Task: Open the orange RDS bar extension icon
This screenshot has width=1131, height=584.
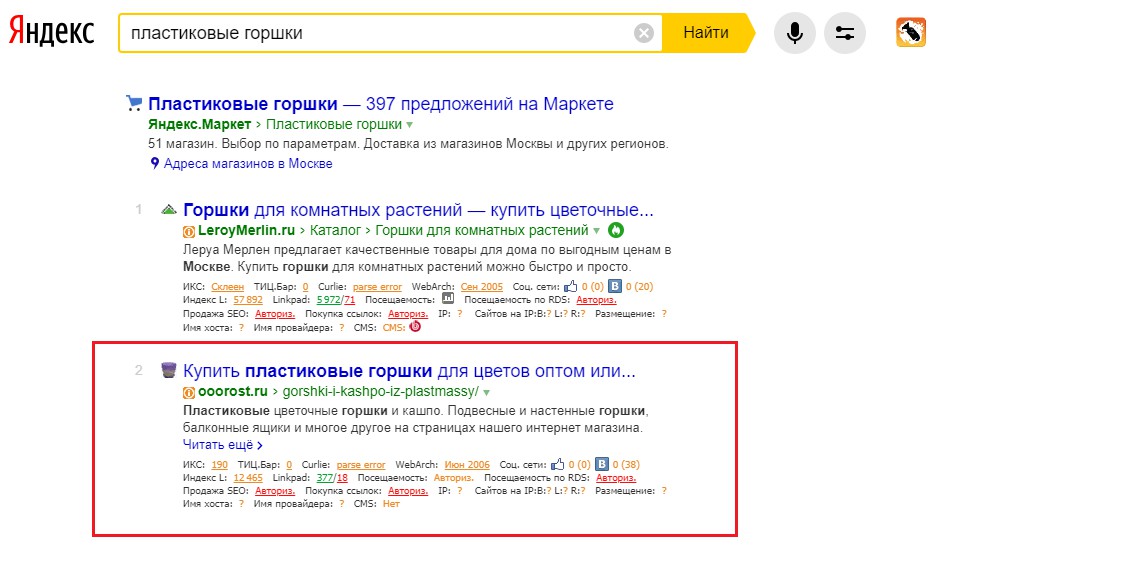Action: pos(911,32)
